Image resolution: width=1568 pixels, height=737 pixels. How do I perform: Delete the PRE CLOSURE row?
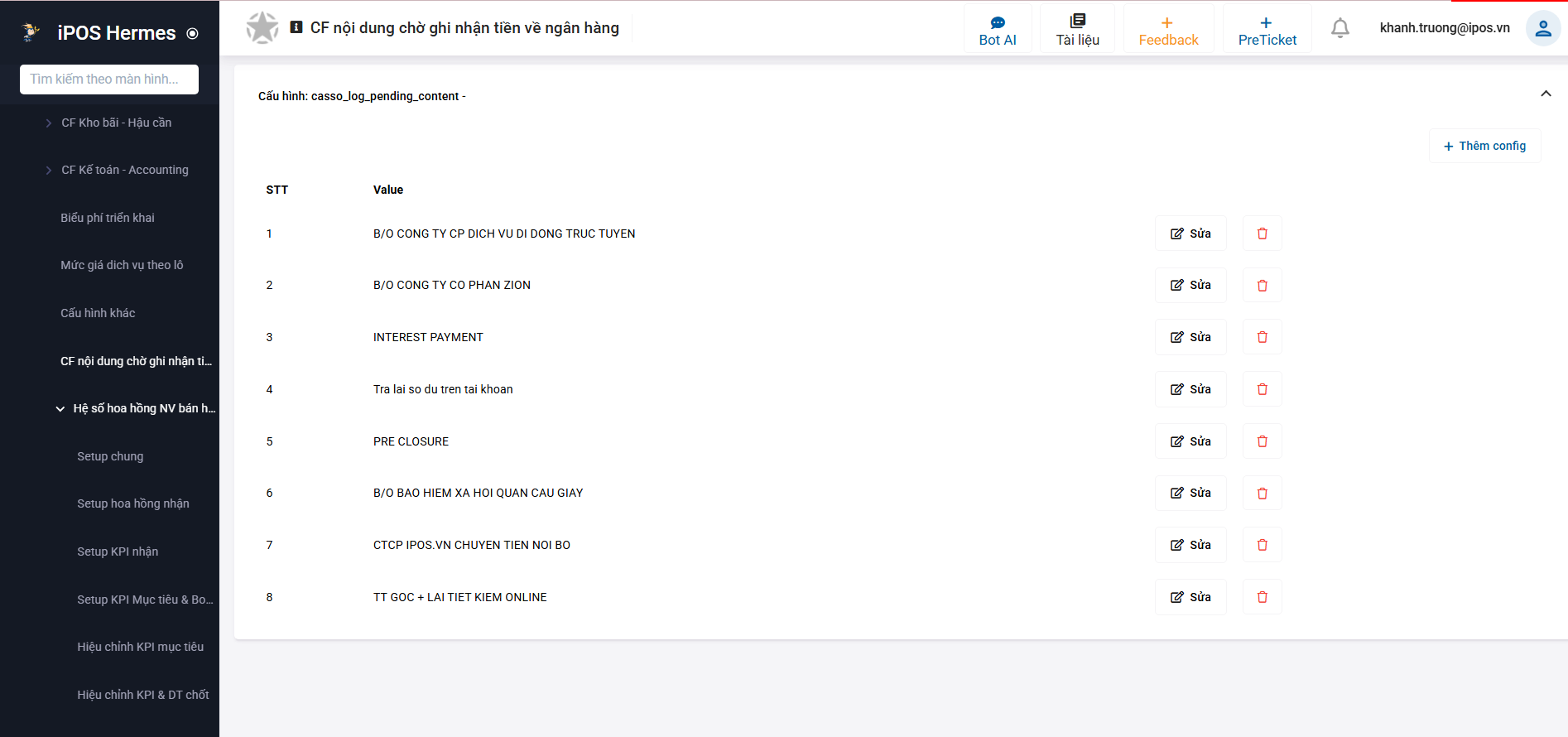point(1262,441)
